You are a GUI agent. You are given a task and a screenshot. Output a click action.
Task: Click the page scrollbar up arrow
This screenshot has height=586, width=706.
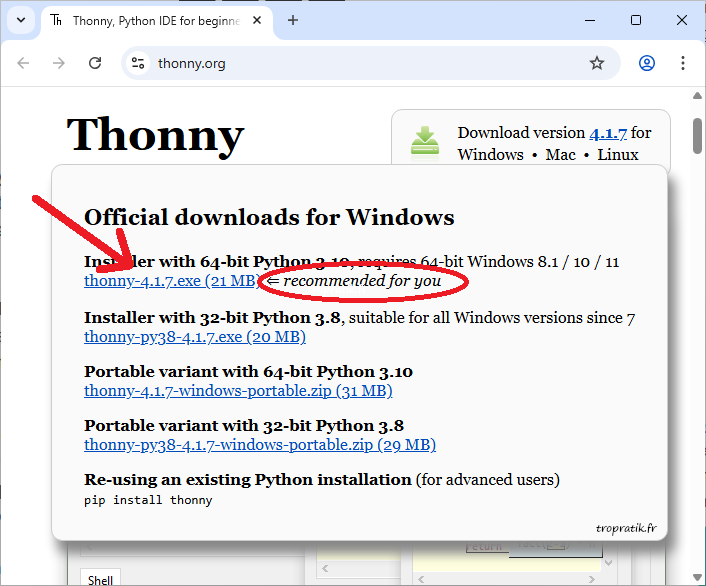(x=697, y=95)
